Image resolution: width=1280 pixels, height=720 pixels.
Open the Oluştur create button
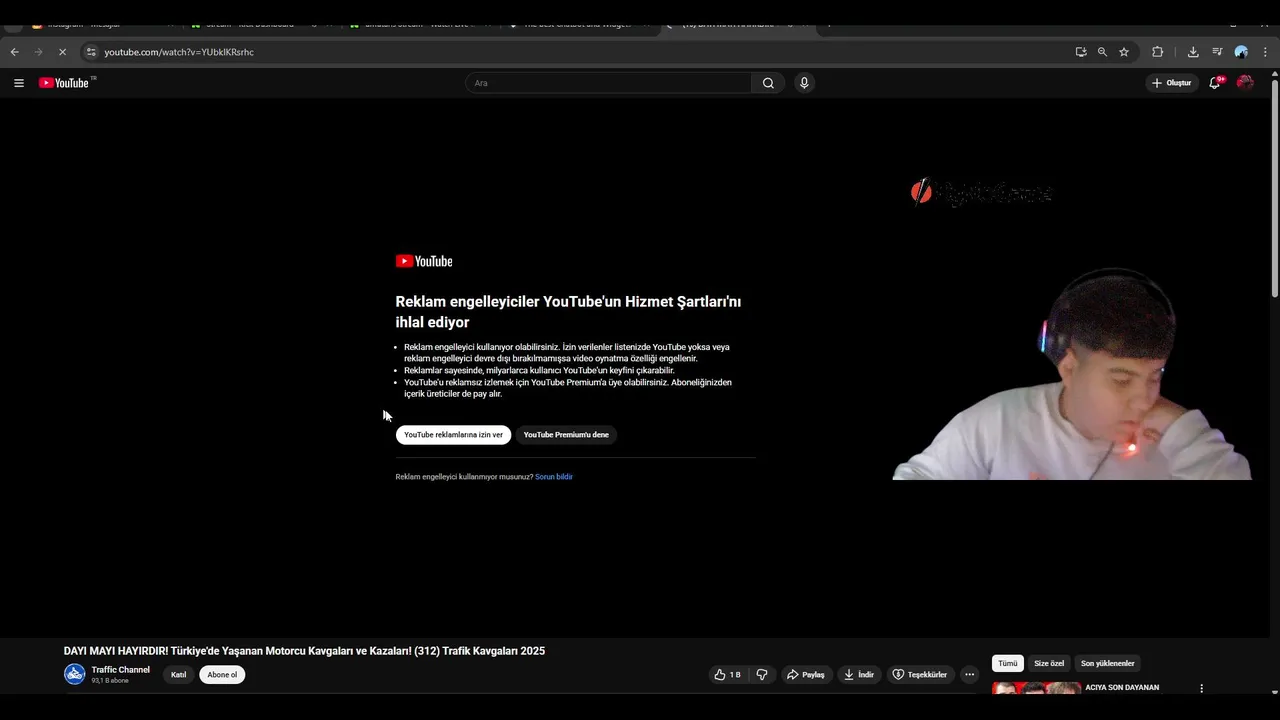click(x=1172, y=83)
